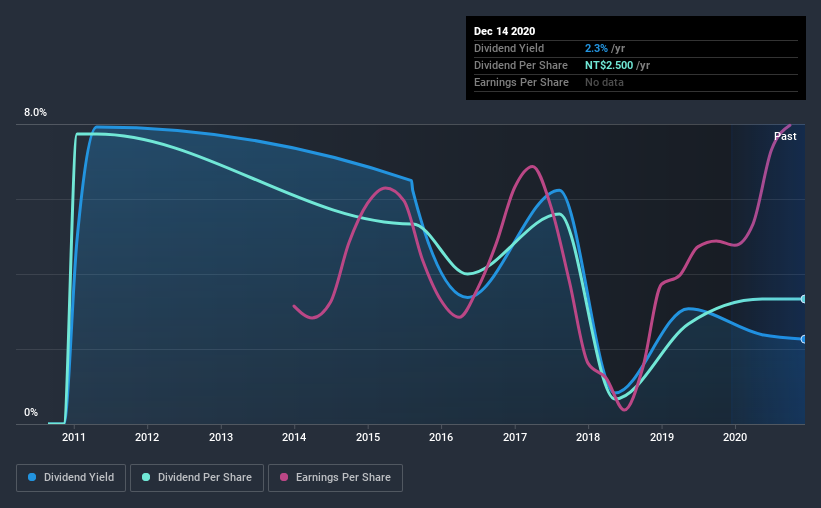Click the 2020 x-axis label
Screen dimensions: 821x508
coord(735,437)
